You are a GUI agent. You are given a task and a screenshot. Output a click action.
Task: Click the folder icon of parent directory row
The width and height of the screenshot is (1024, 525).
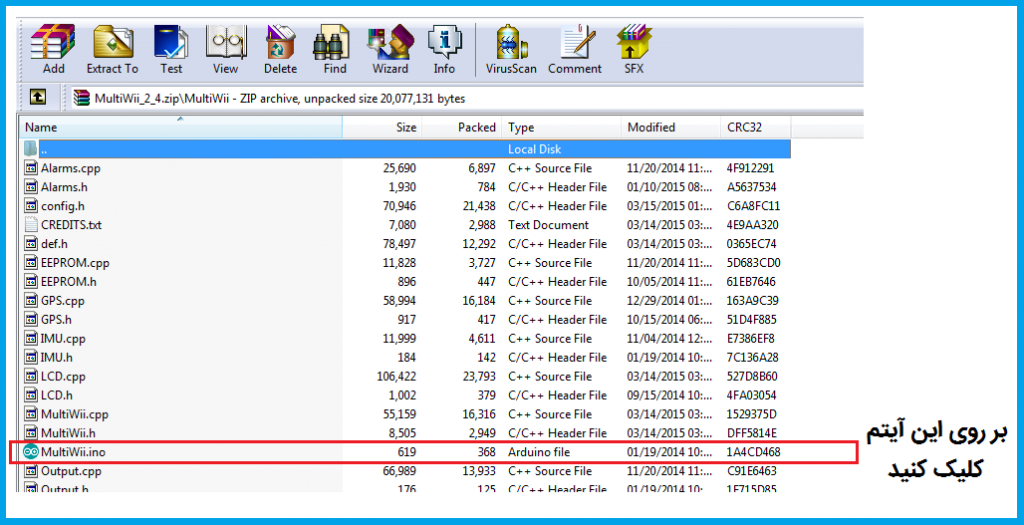31,149
